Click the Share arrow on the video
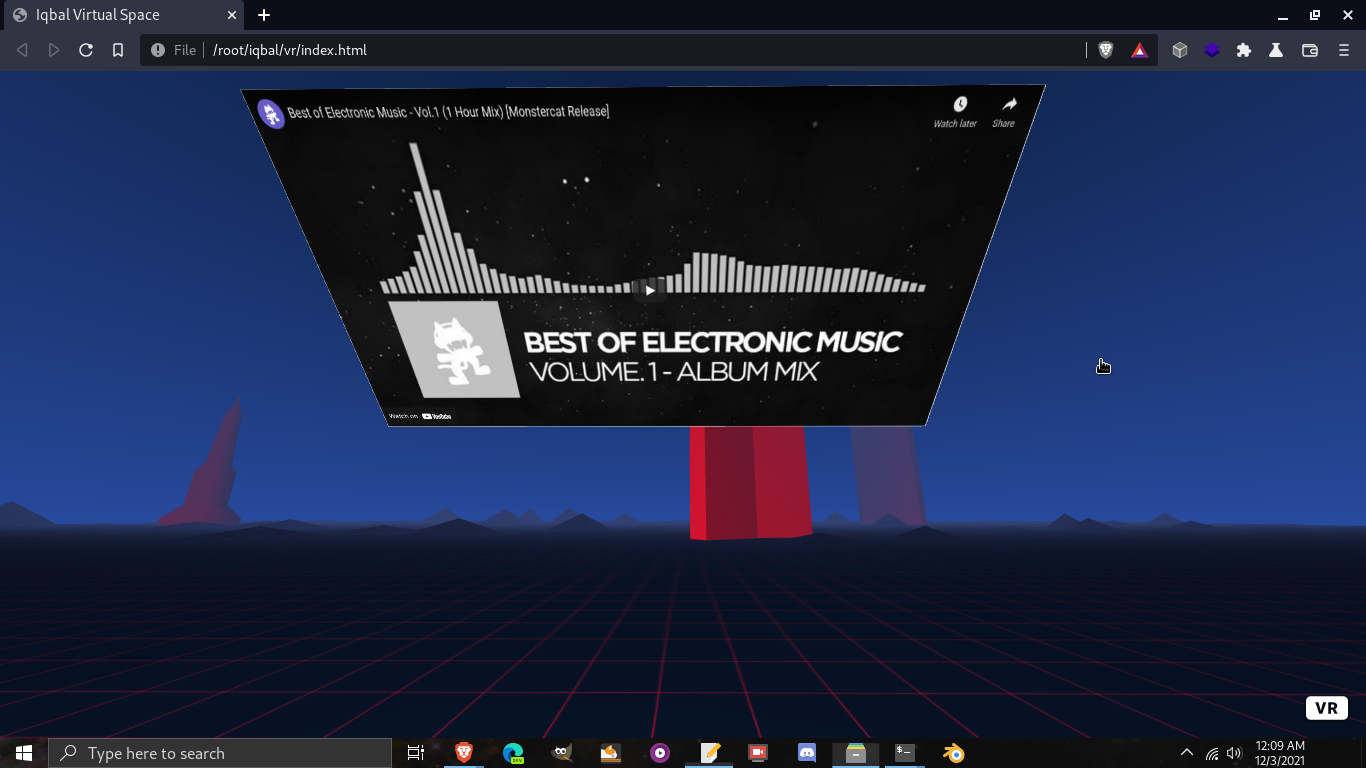The height and width of the screenshot is (768, 1366). coord(1005,111)
